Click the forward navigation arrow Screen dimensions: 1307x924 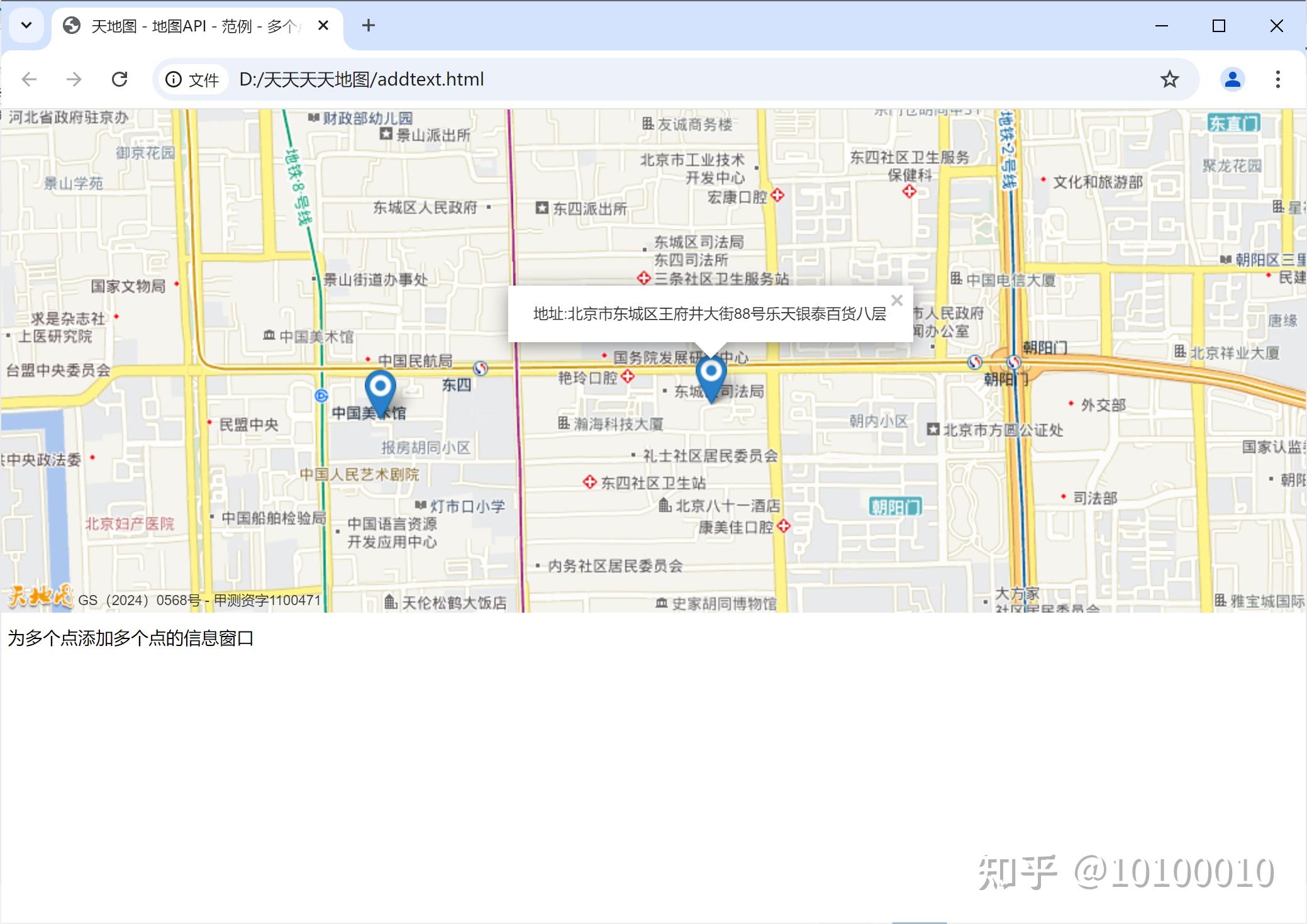[74, 79]
